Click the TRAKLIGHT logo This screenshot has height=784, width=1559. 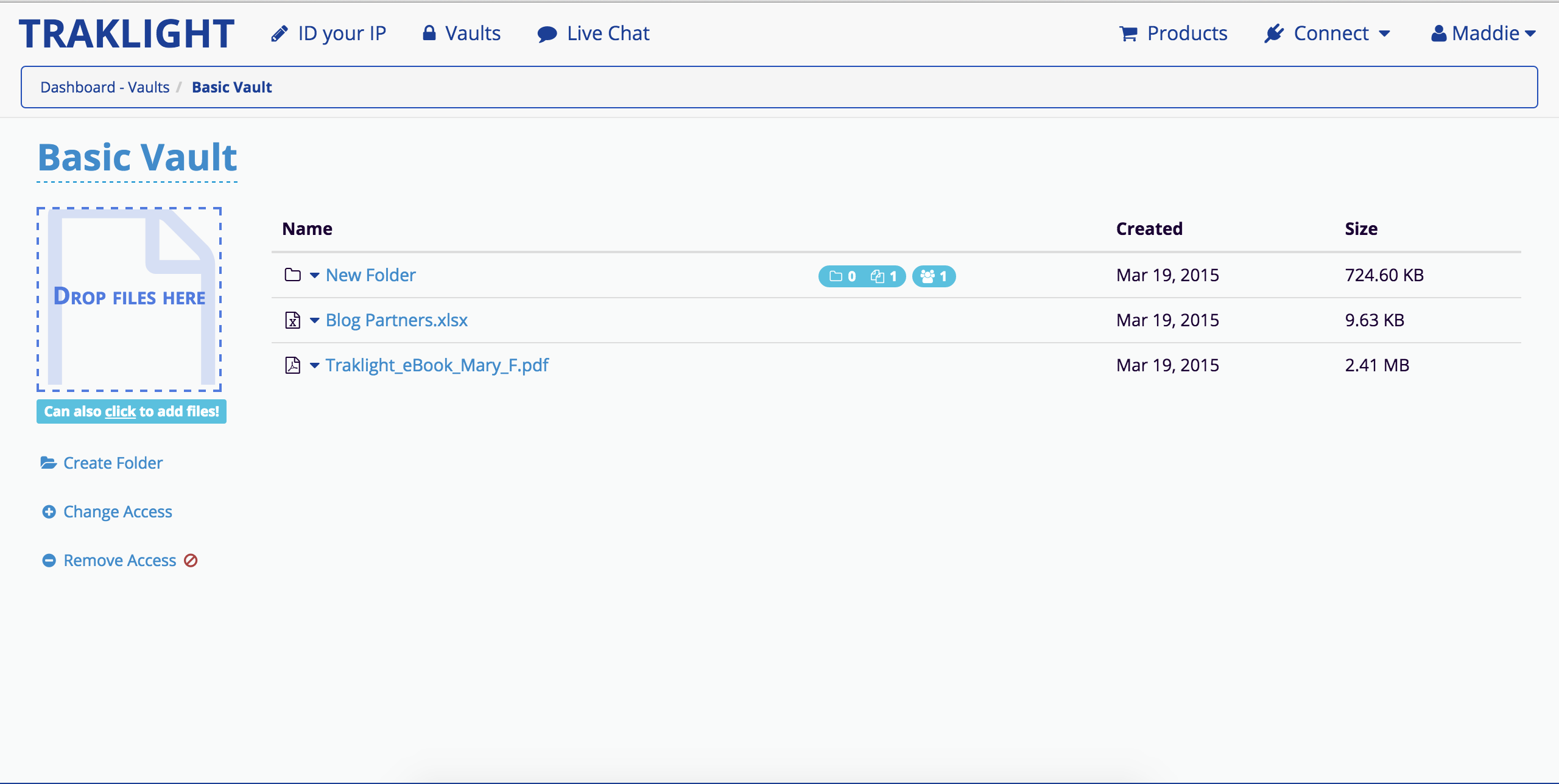point(127,33)
